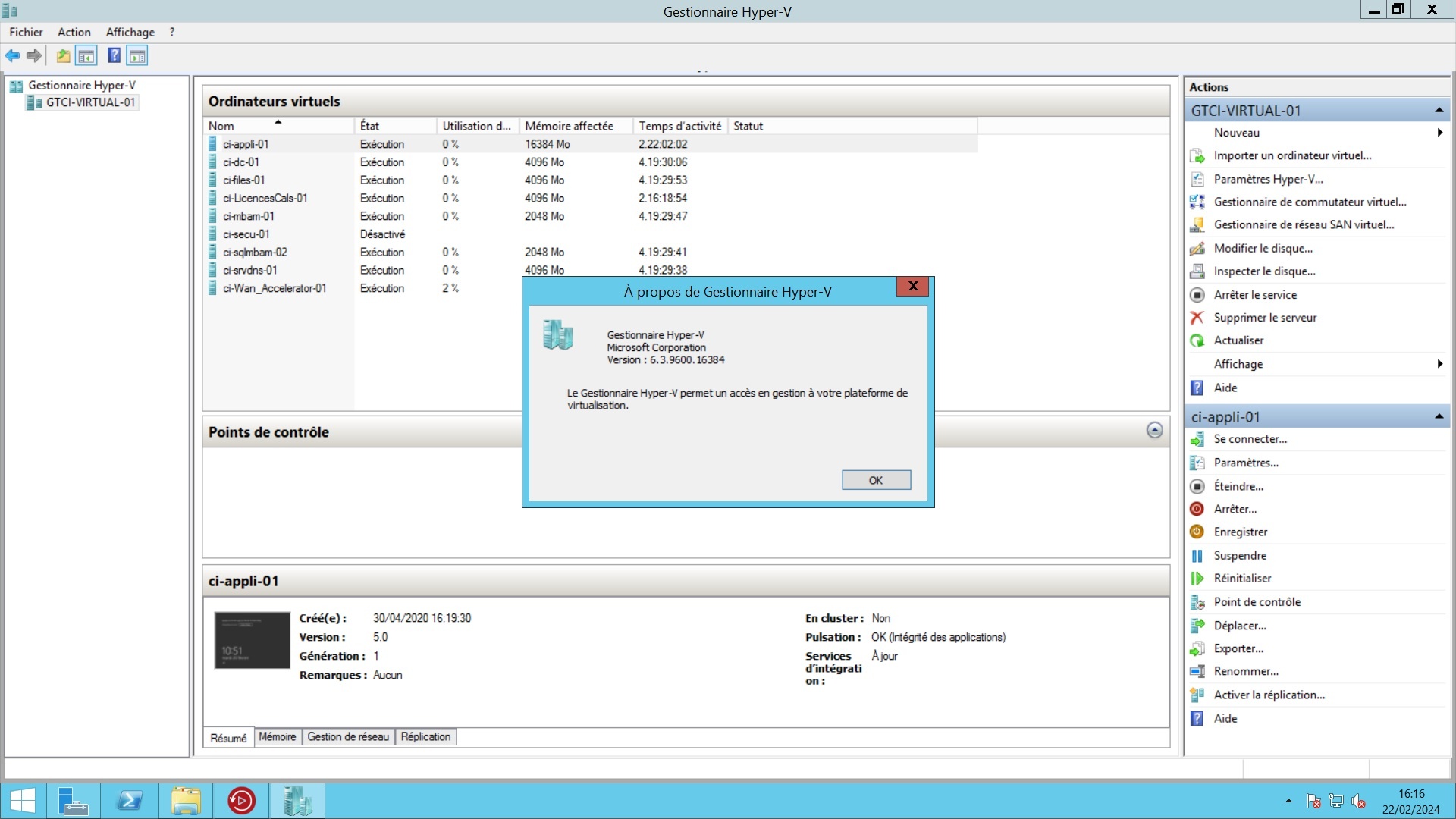Image resolution: width=1456 pixels, height=819 pixels.
Task: Create a Point de contrôle
Action: (1257, 601)
